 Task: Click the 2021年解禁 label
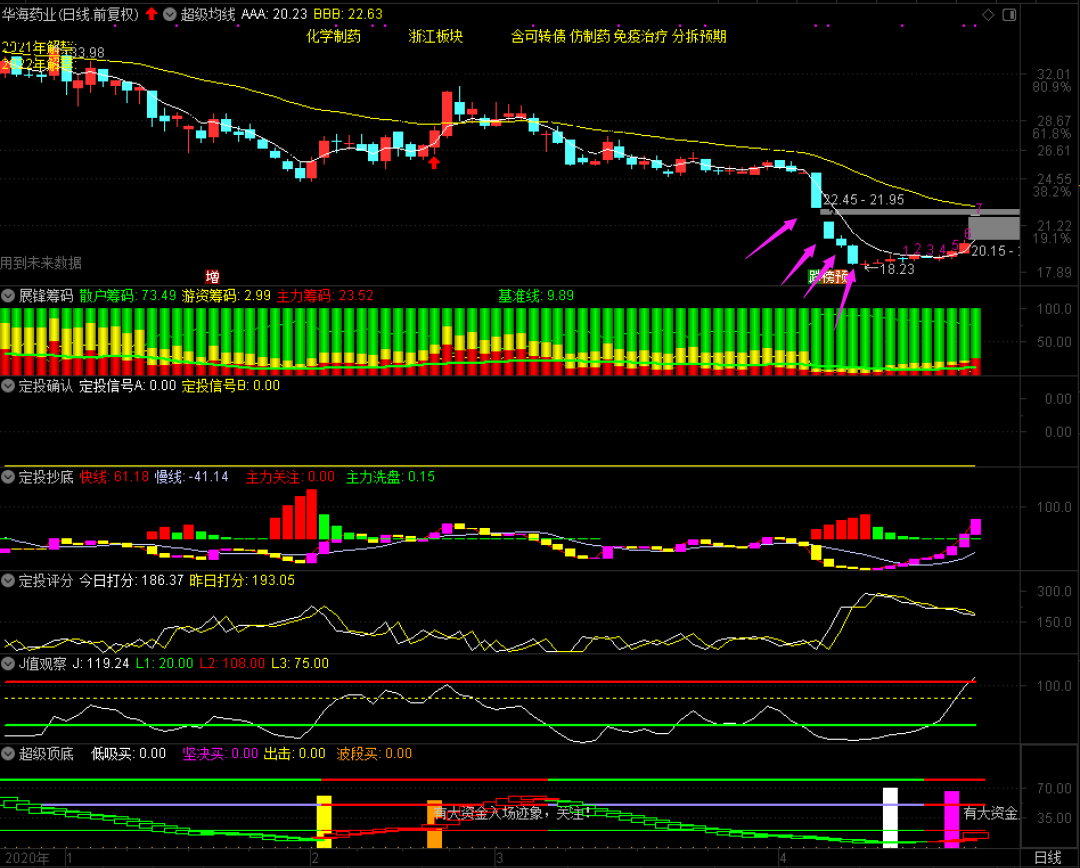pyautogui.click(x=37, y=48)
